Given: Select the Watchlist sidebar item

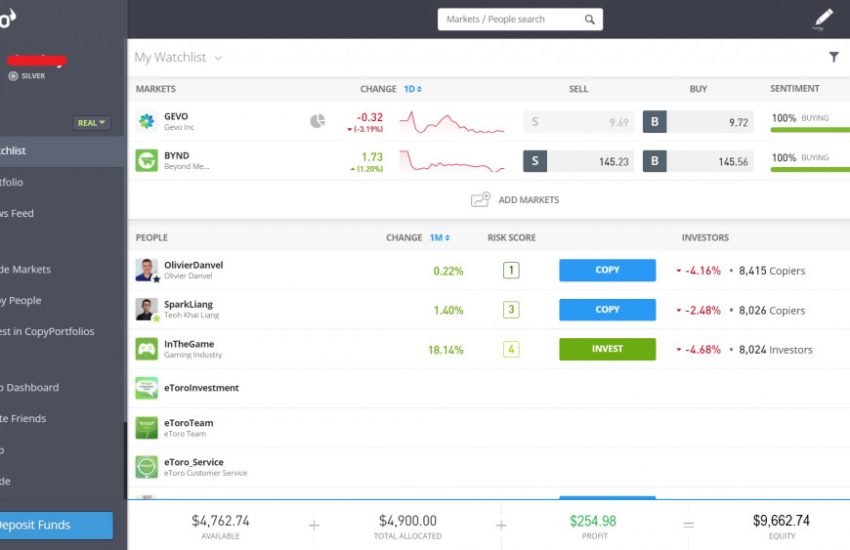Looking at the screenshot, I should 63,151.
